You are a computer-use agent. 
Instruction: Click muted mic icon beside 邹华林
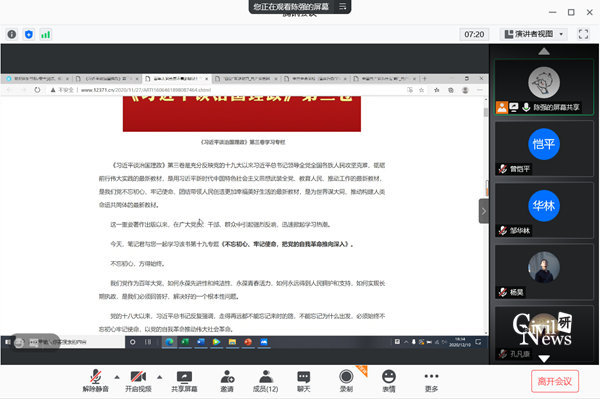tap(502, 230)
